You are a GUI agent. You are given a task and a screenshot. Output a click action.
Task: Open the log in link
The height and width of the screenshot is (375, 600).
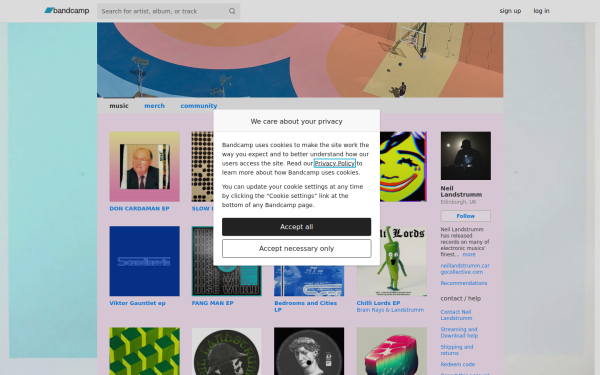pos(541,11)
